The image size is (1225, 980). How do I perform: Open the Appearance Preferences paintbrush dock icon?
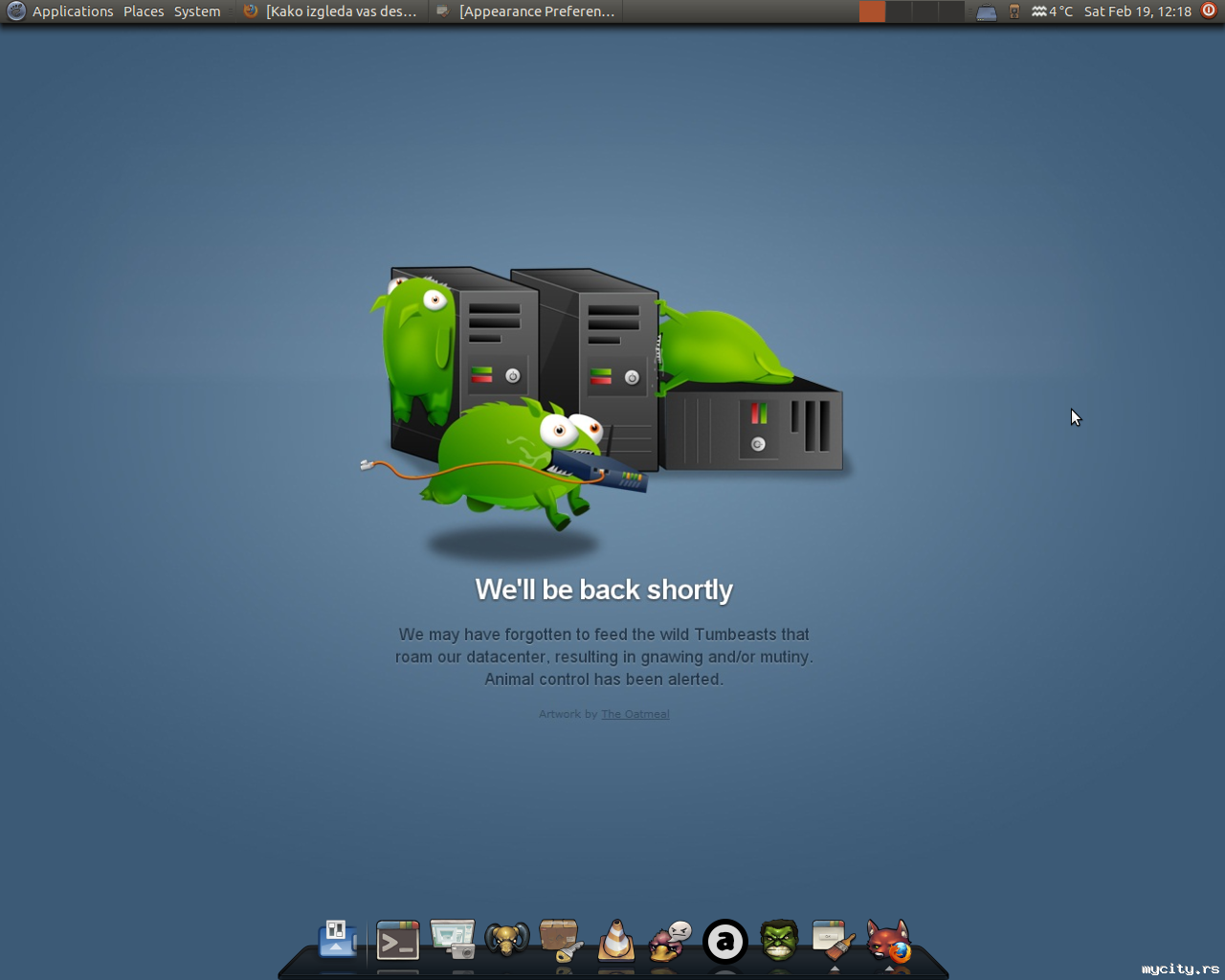(834, 940)
